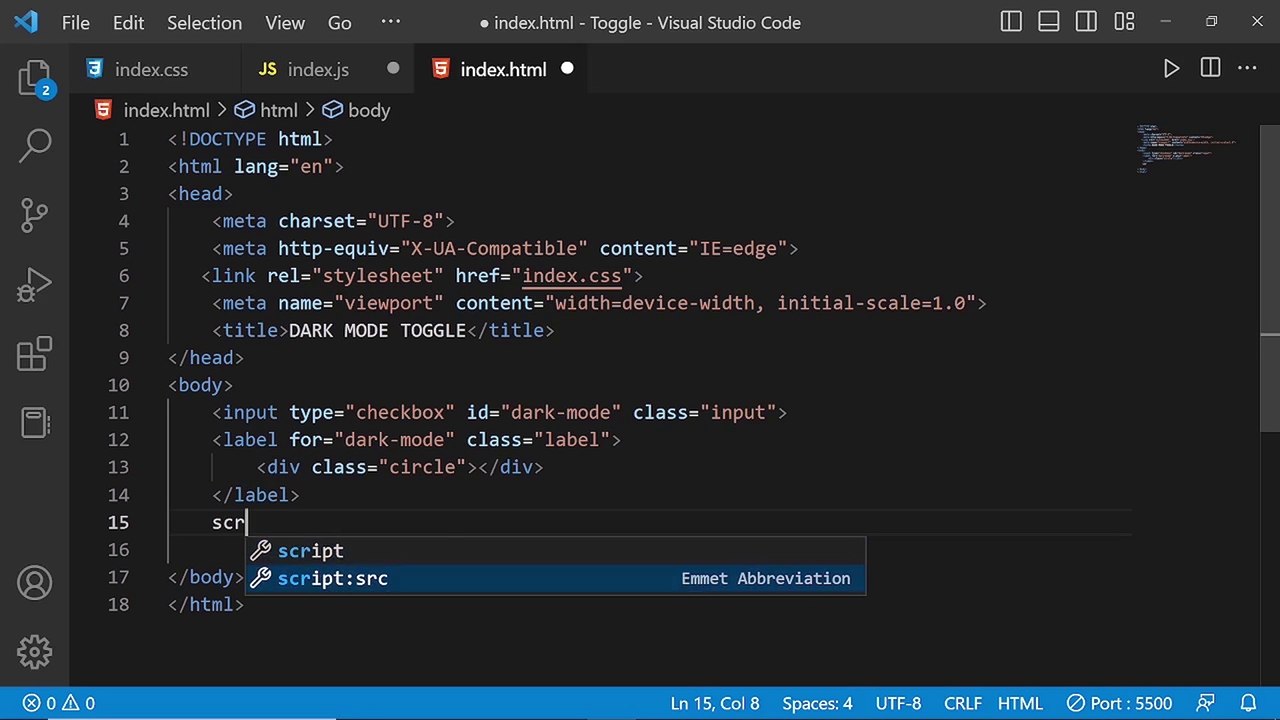Toggle the primary side bar layout
This screenshot has width=1280, height=720.
point(1011,22)
